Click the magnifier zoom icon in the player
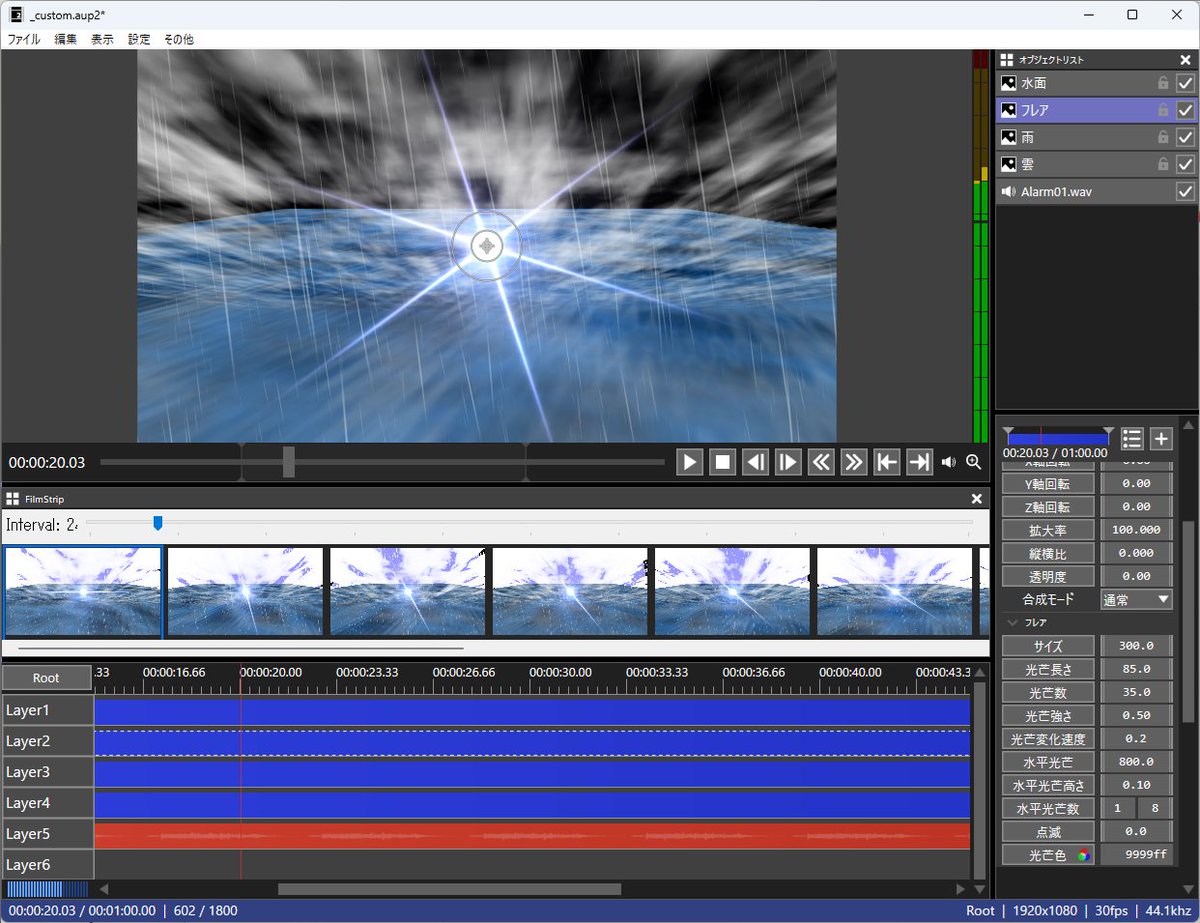 (x=973, y=462)
